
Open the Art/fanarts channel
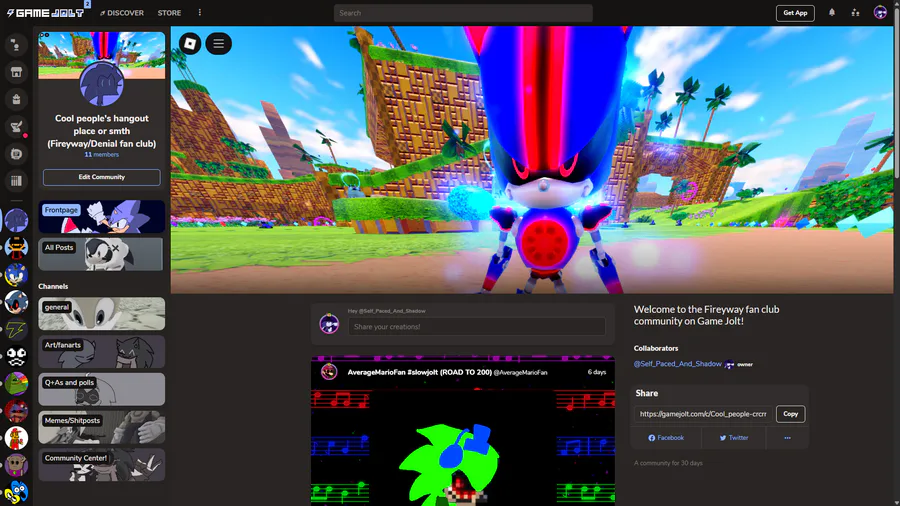tap(102, 351)
